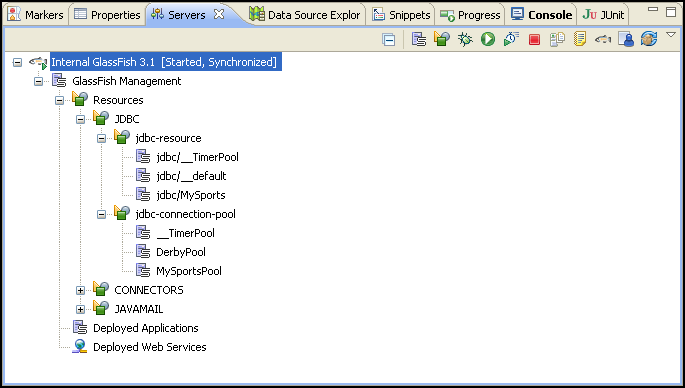Click the Resources folder icon
This screenshot has width=685, height=388.
[80, 99]
